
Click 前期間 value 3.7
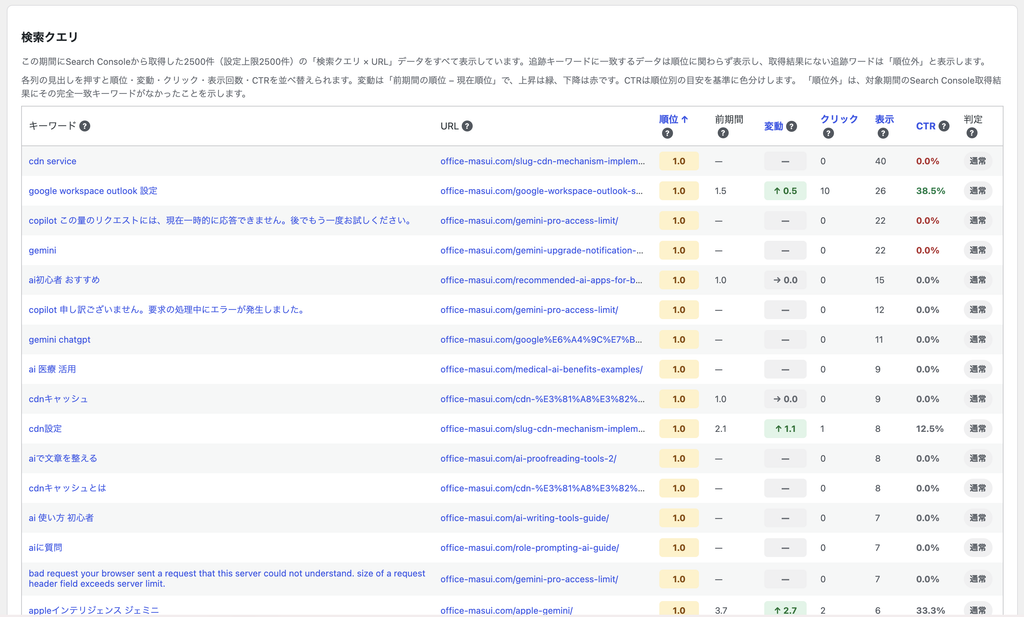coord(720,610)
